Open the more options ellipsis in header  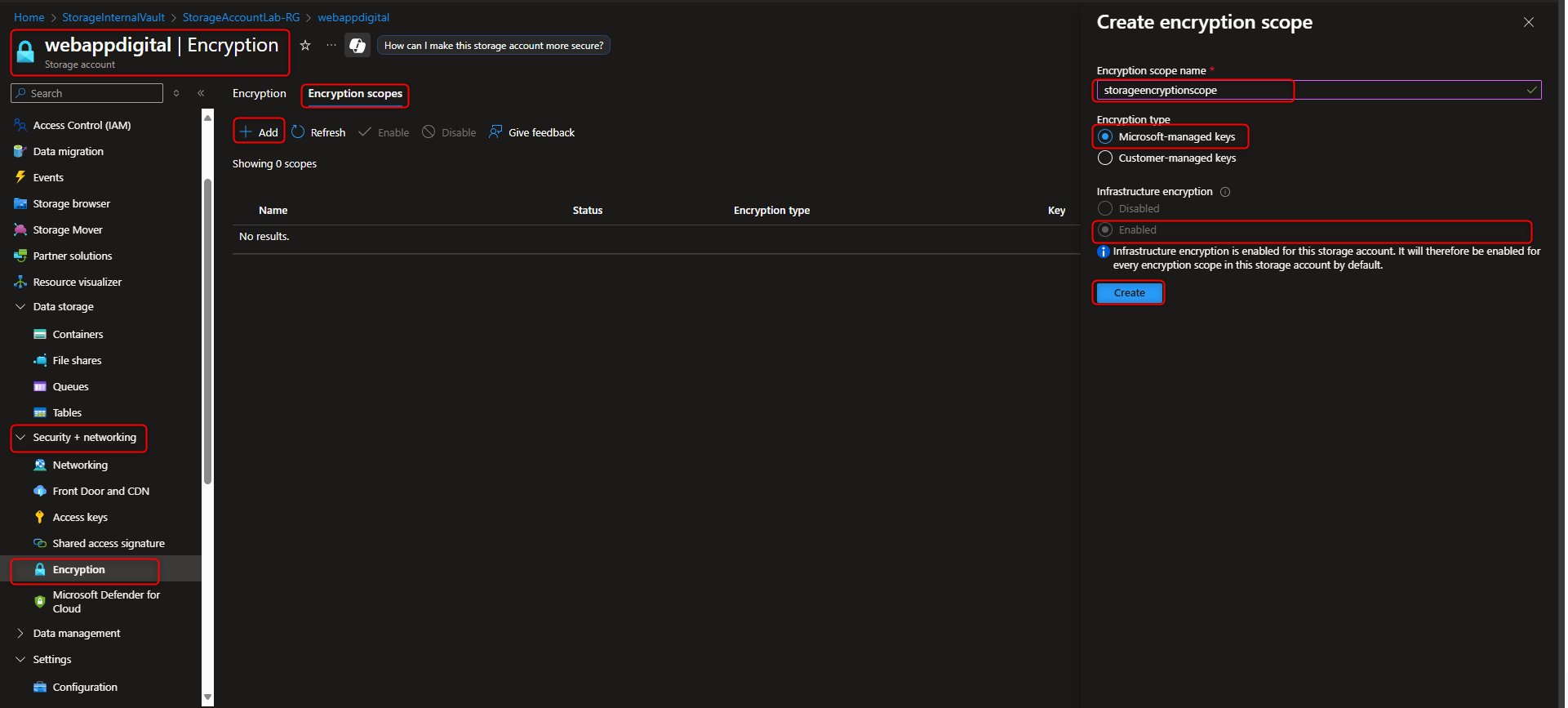click(331, 46)
